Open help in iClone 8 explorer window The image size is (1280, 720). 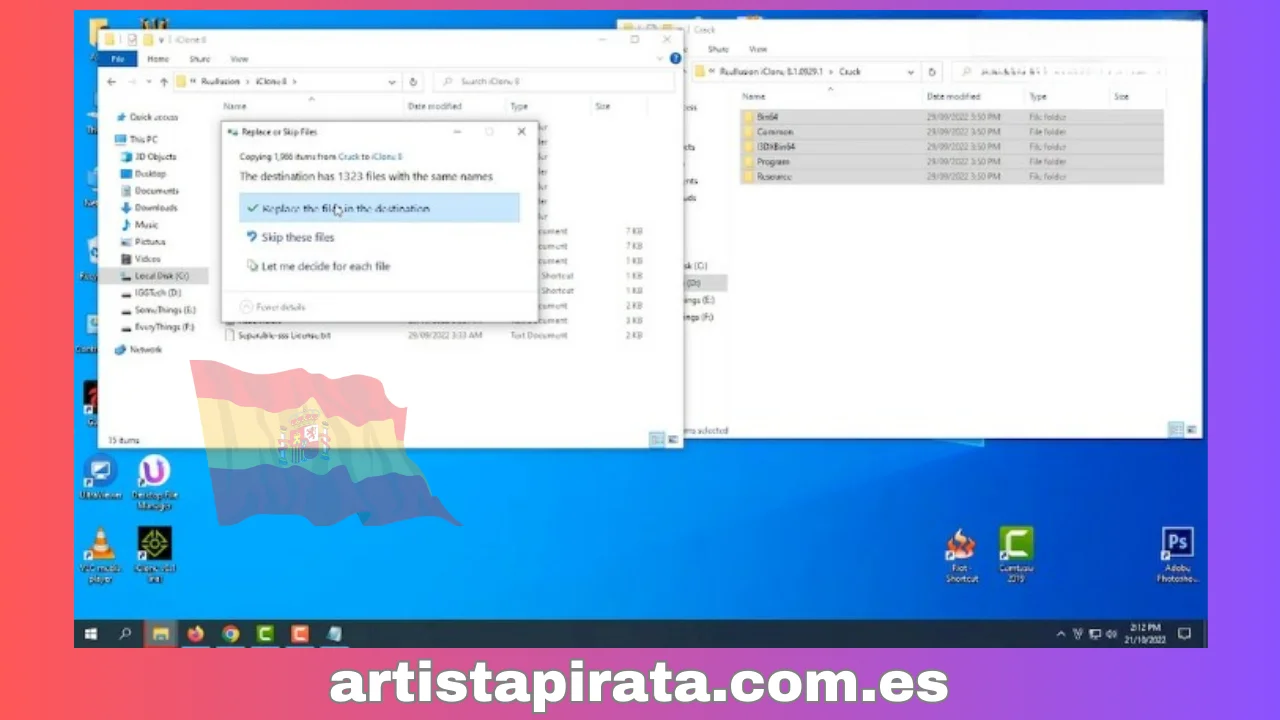675,59
